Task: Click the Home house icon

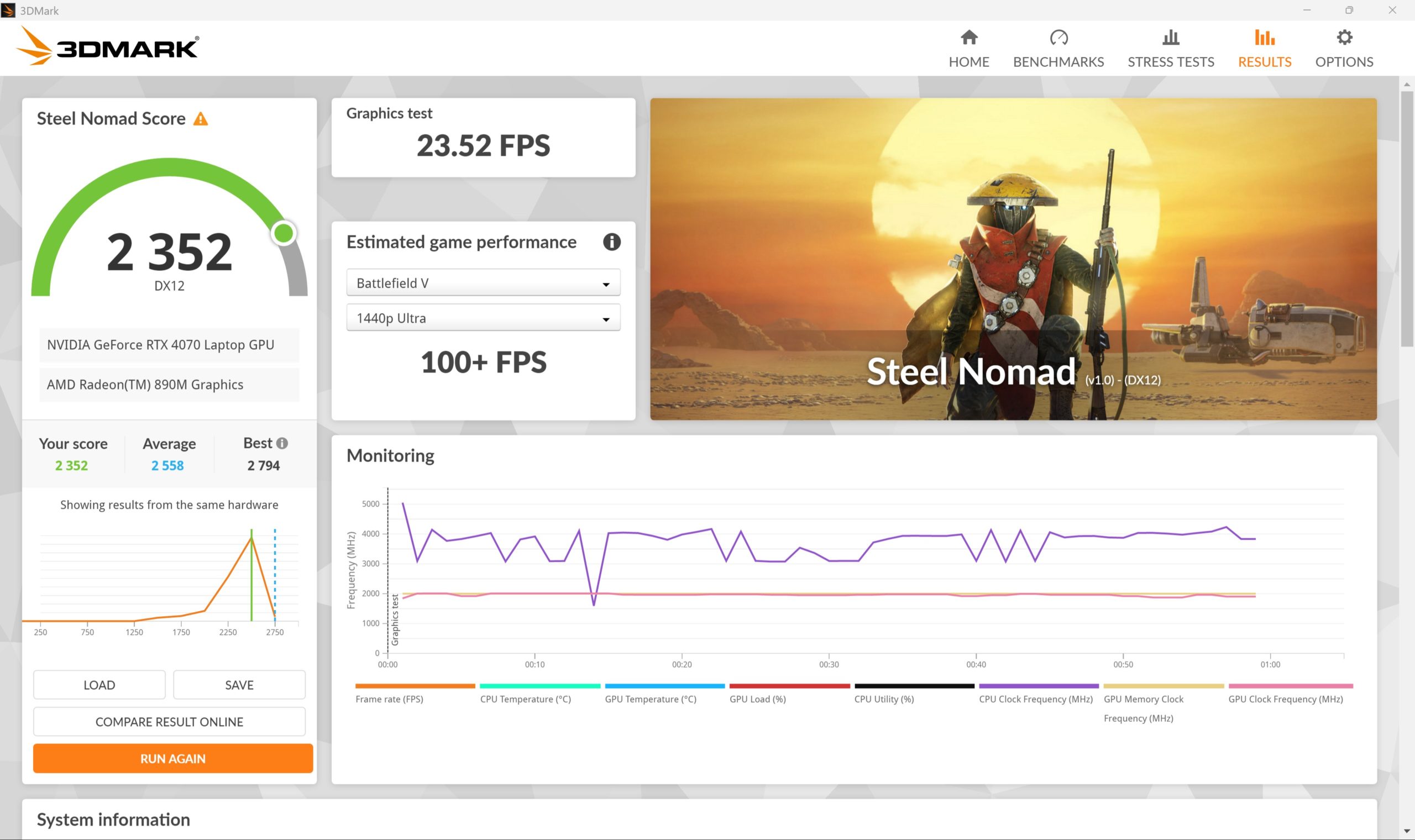Action: (x=968, y=38)
